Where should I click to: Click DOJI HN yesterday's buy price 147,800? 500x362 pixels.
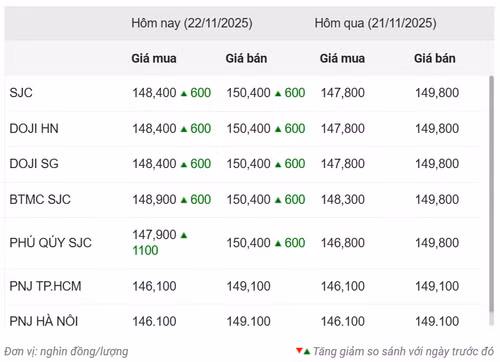tap(343, 128)
